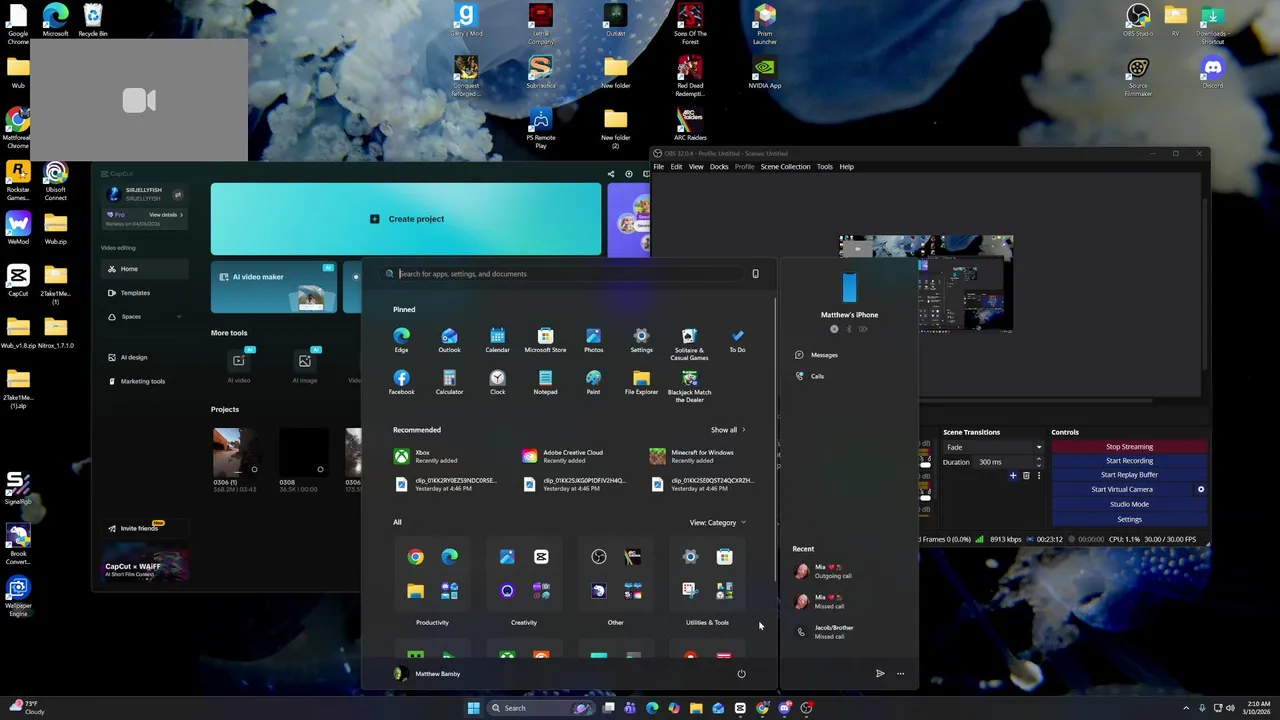1280x720 pixels.
Task: Open File Explorer pinned app
Action: 641,382
